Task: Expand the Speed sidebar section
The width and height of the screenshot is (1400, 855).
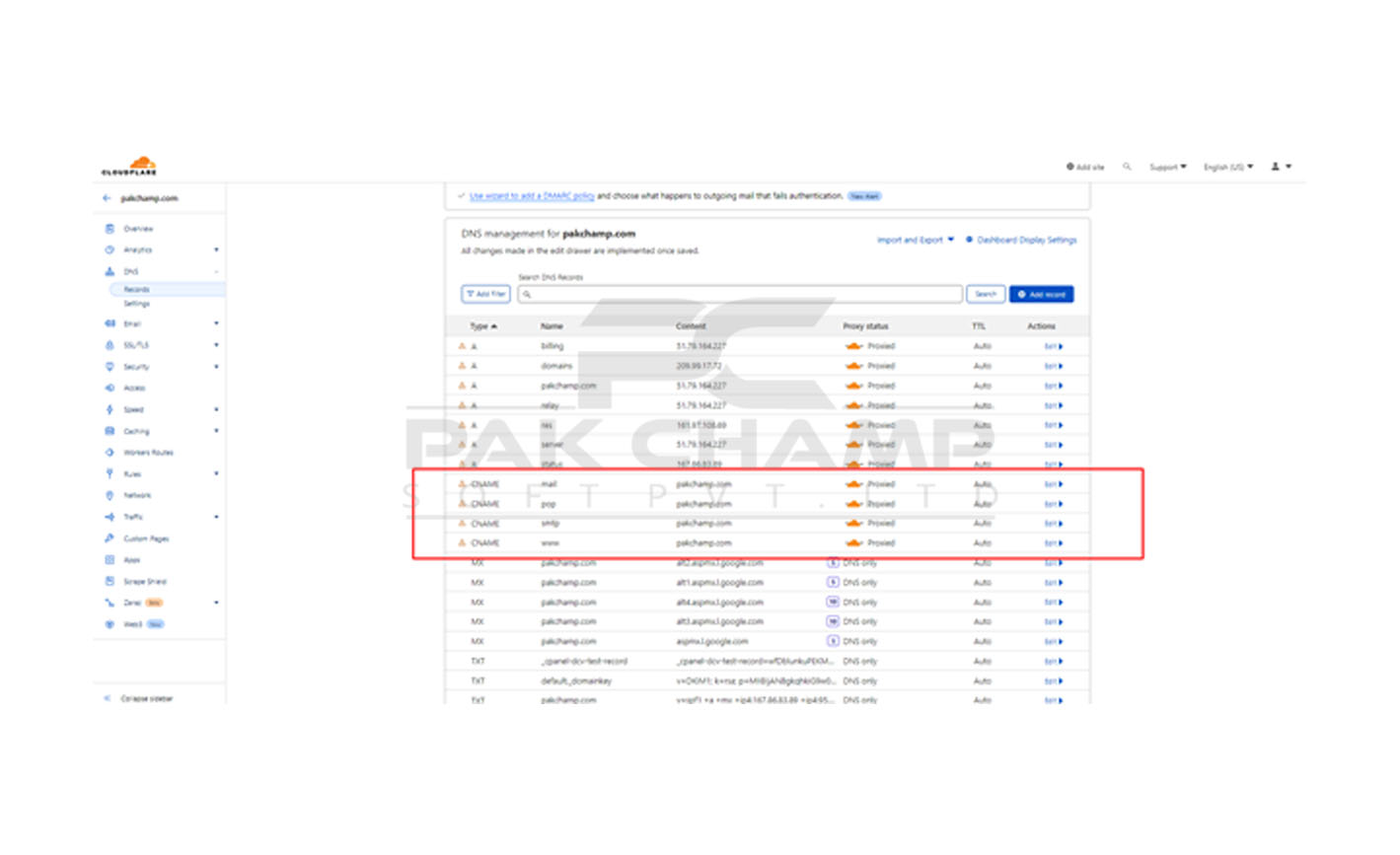Action: 216,409
